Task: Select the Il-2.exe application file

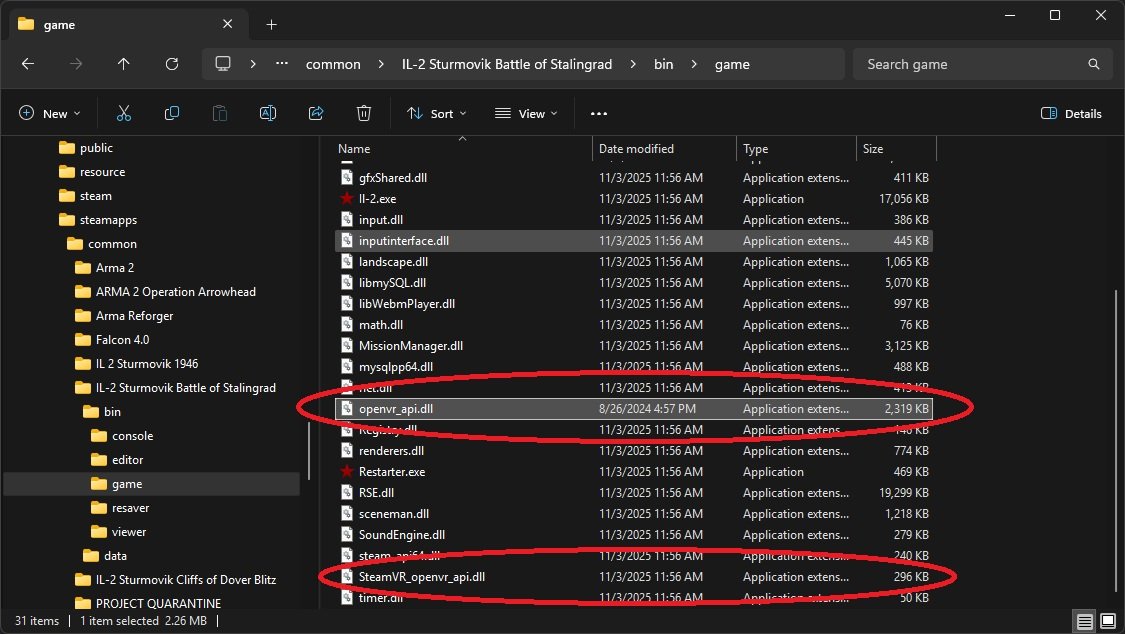Action: coord(378,199)
